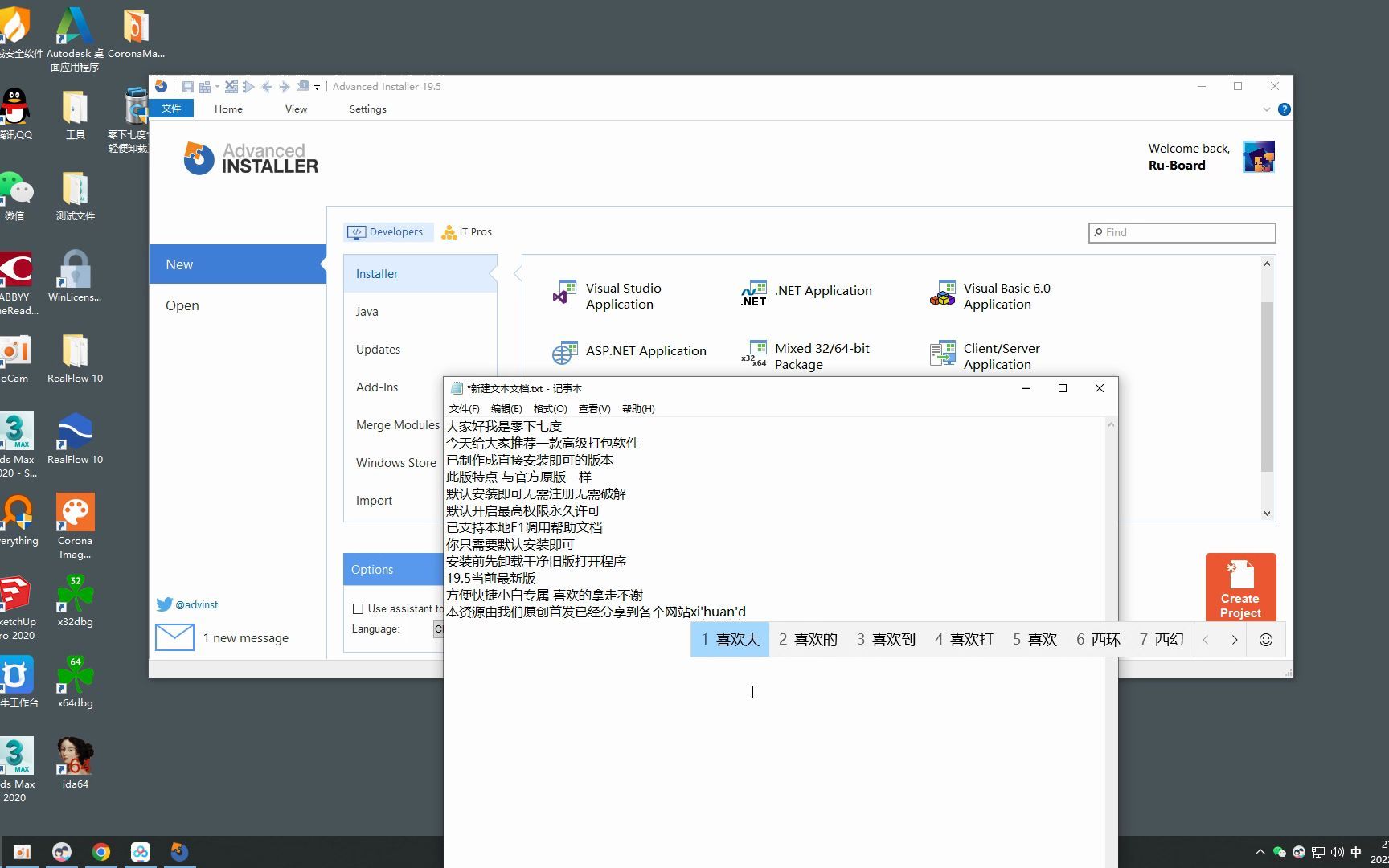This screenshot has width=1389, height=868.
Task: Select the Windows Store category
Action: pos(394,463)
